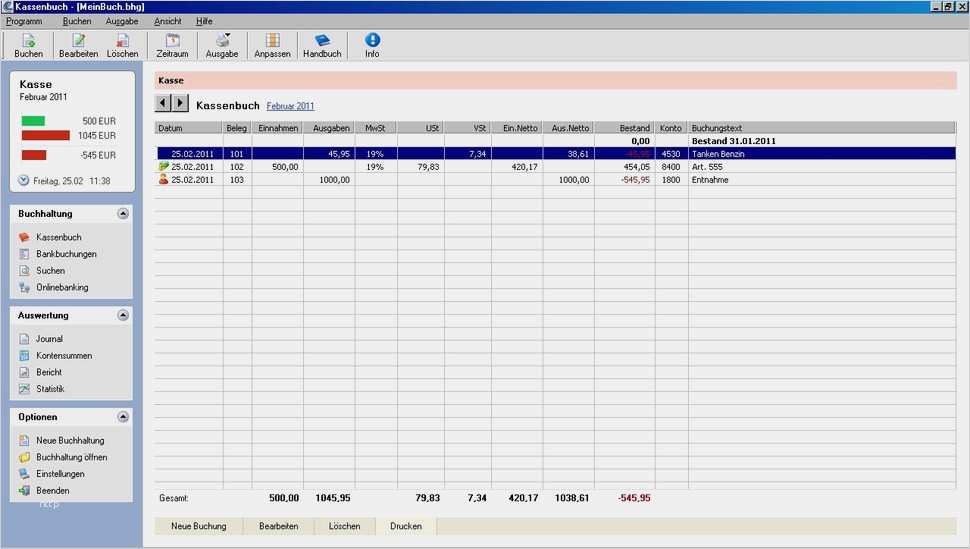Click the person icon on row 103
970x549 pixels.
click(x=163, y=179)
